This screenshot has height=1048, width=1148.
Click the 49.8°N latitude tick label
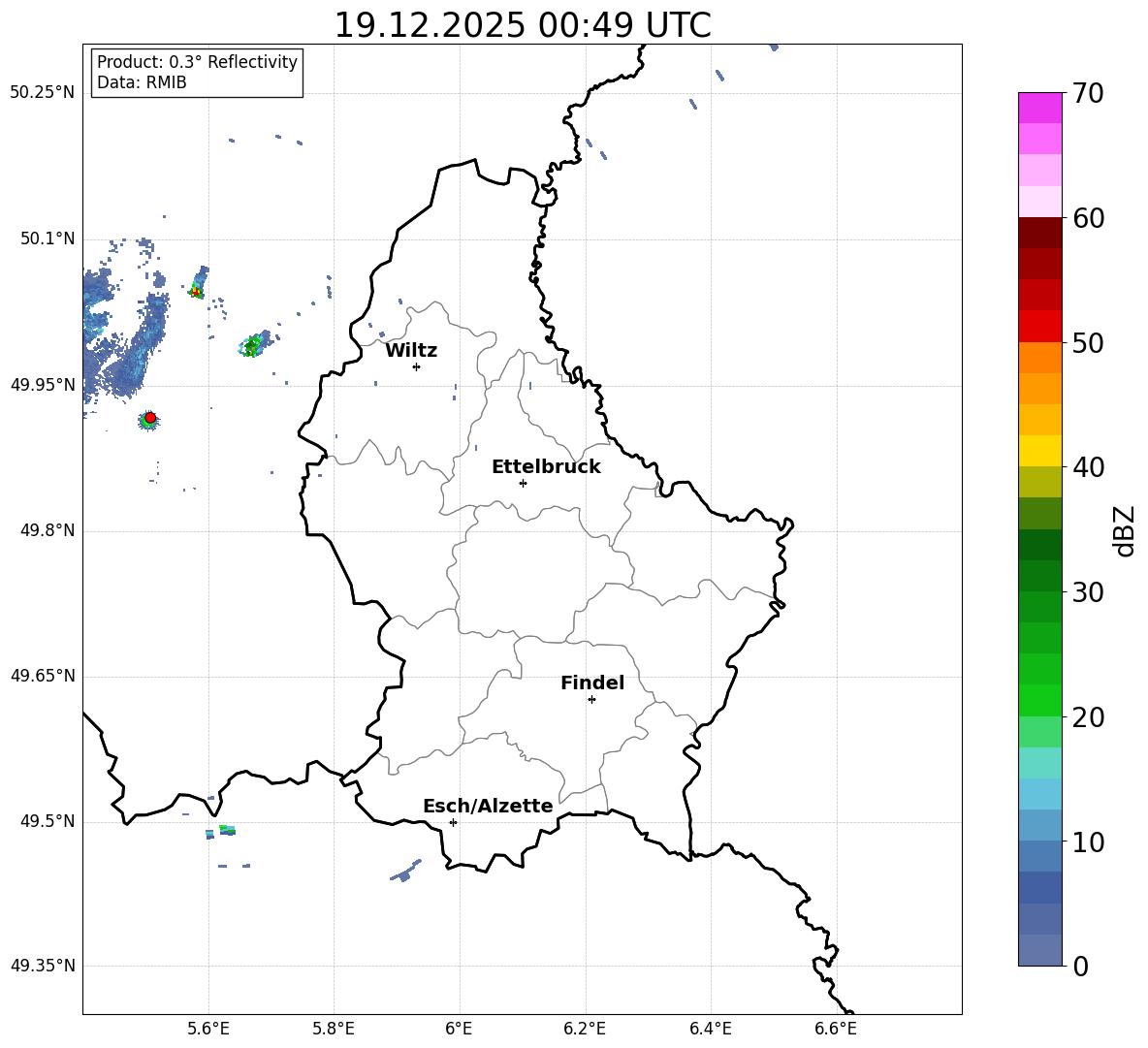48,530
